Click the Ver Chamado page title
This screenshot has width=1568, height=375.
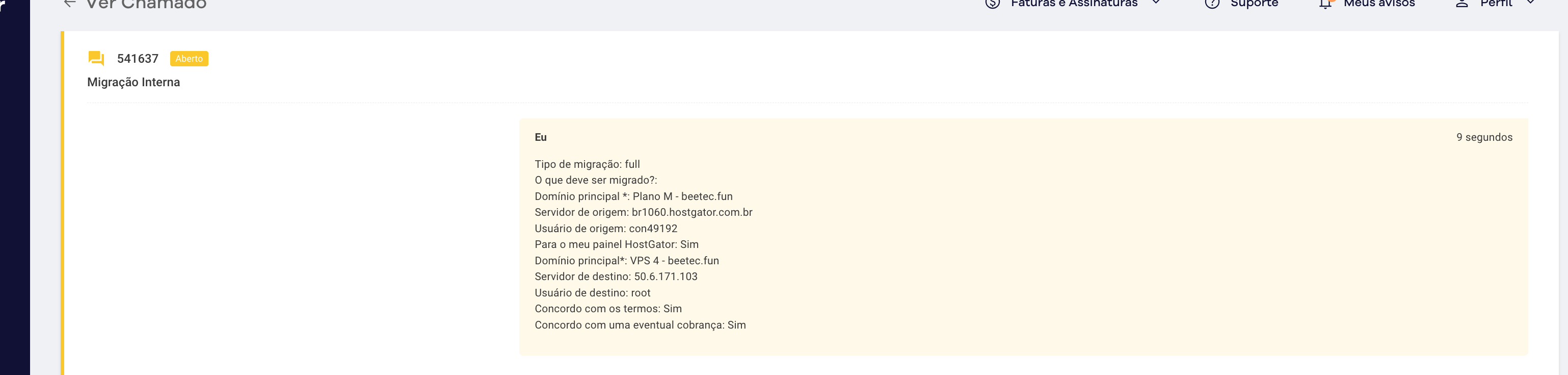[x=146, y=4]
